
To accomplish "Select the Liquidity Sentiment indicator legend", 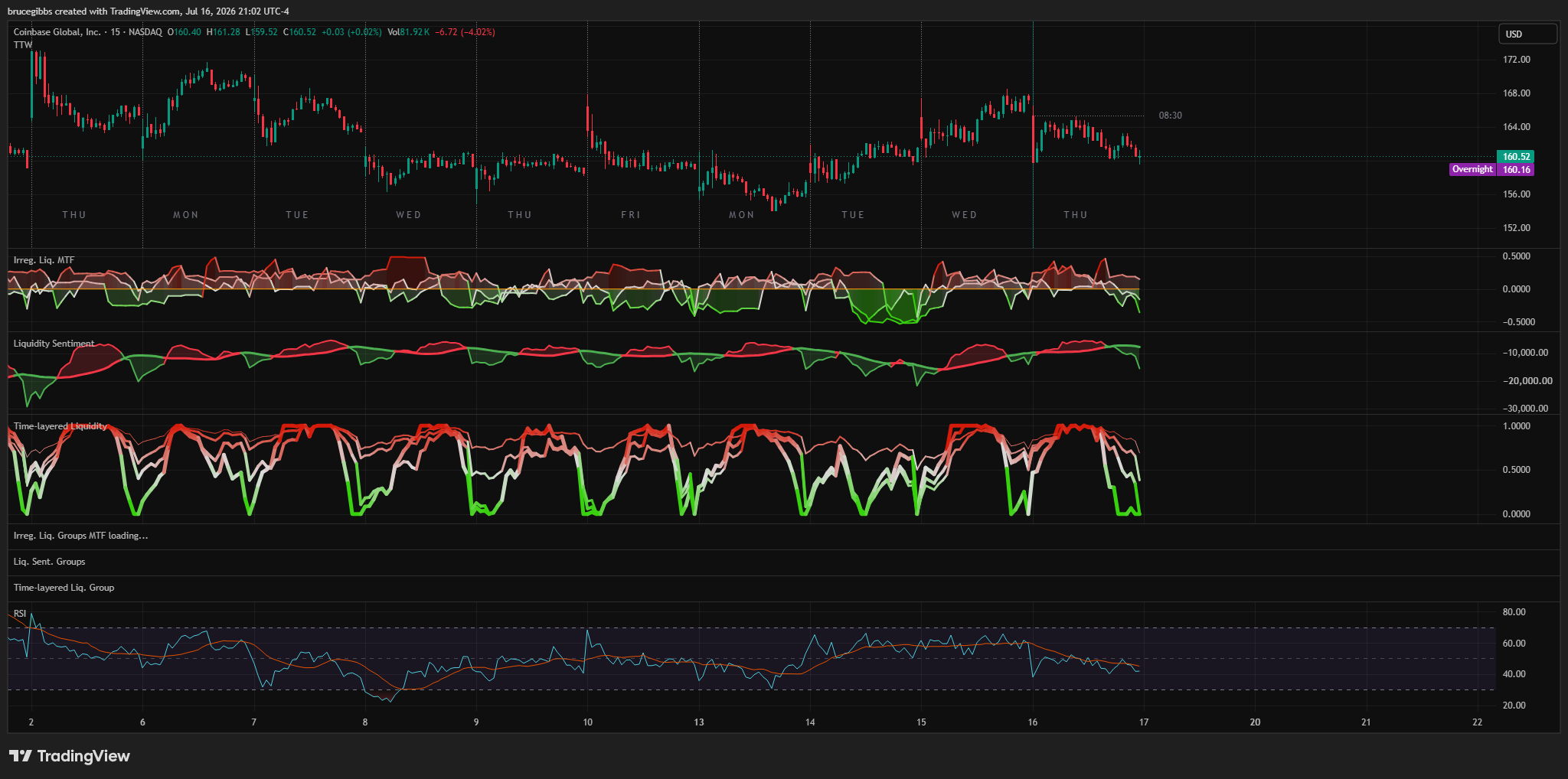I will pyautogui.click(x=54, y=344).
